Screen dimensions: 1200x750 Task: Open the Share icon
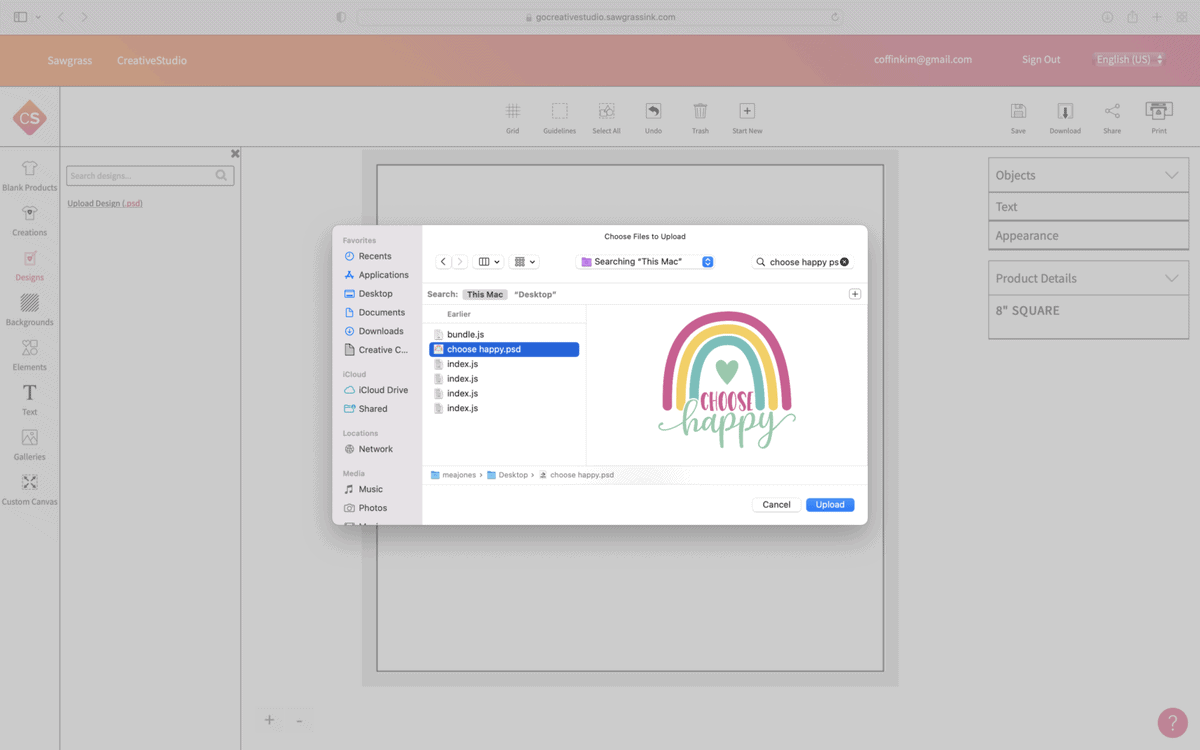(x=1112, y=112)
